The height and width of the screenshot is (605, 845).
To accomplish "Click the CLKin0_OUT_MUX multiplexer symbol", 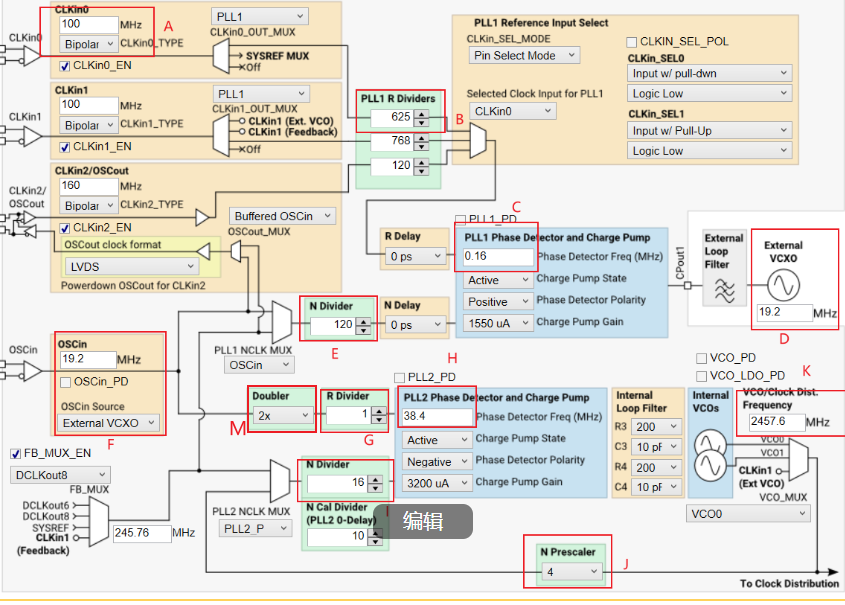I will click(221, 56).
